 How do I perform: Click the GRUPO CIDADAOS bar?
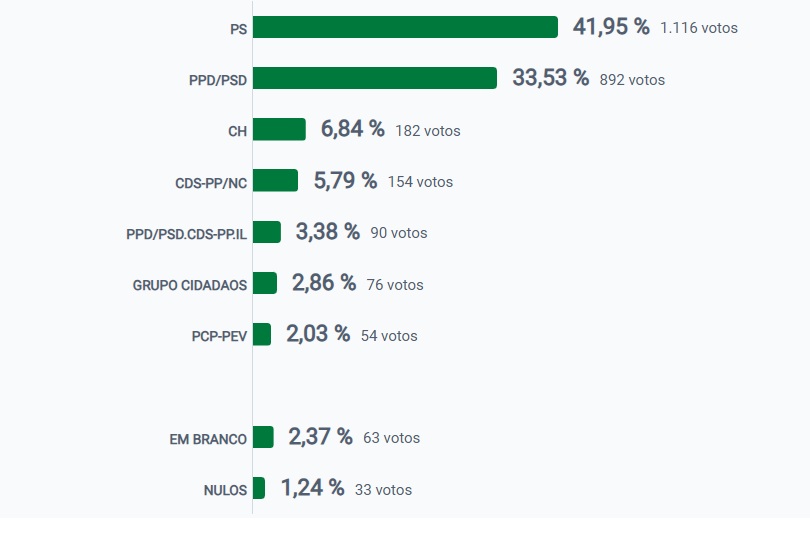pyautogui.click(x=265, y=283)
